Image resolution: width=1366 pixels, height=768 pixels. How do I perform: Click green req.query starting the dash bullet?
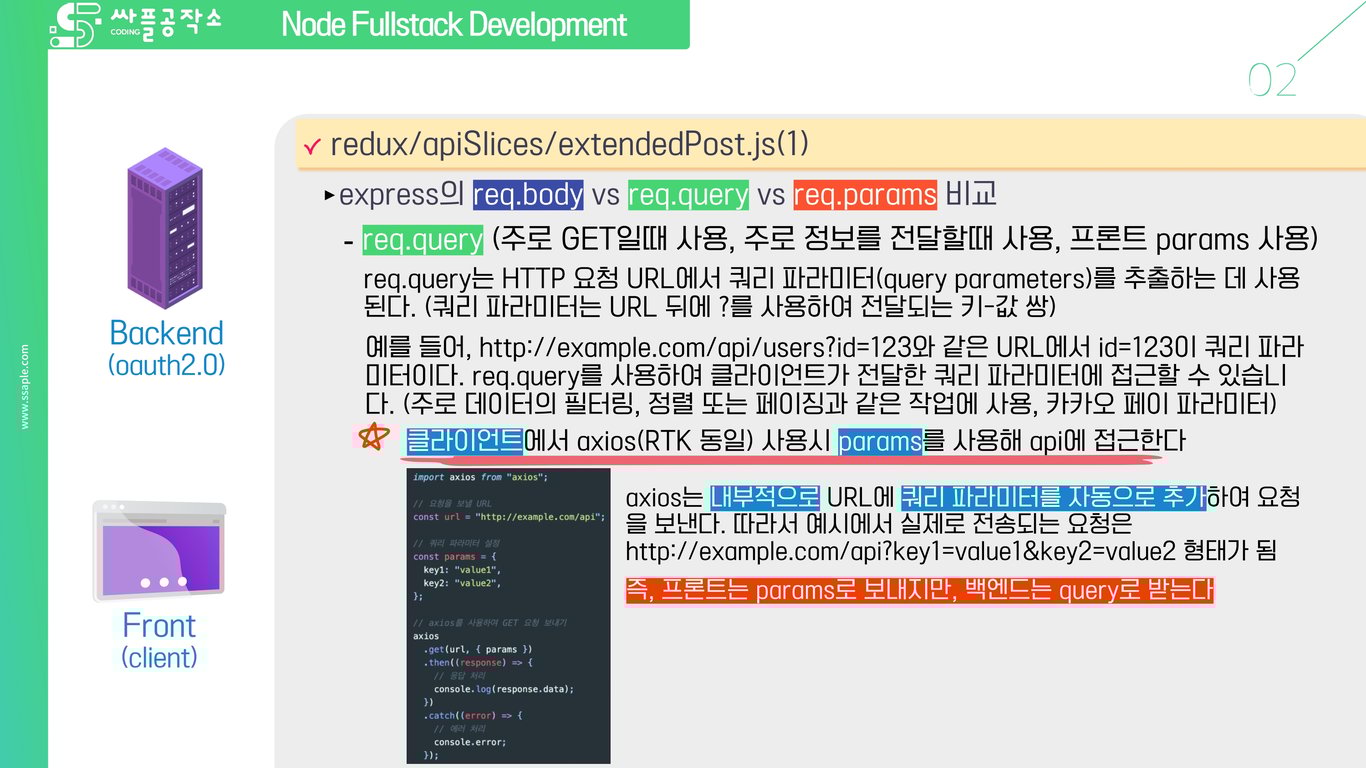pos(422,240)
